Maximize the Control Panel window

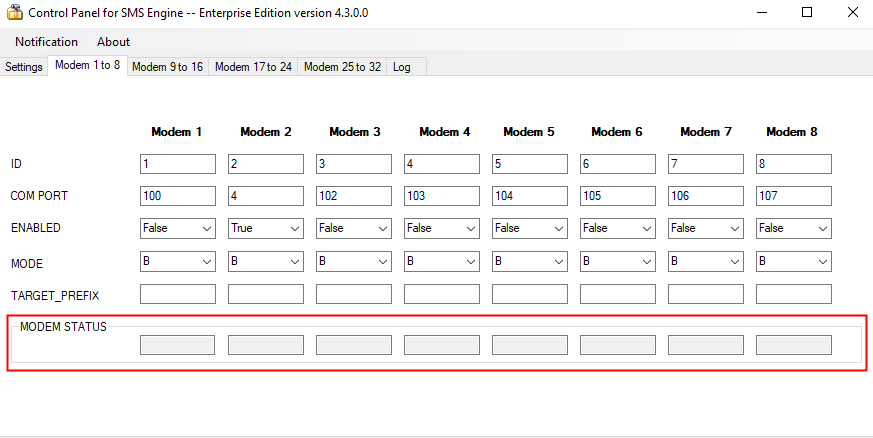(806, 13)
